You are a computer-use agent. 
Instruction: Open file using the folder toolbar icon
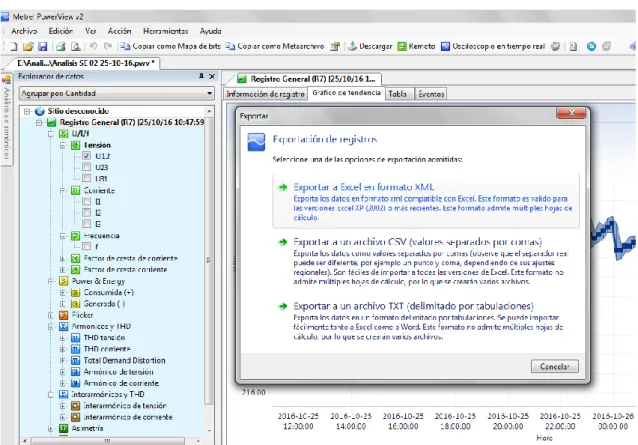pos(28,46)
